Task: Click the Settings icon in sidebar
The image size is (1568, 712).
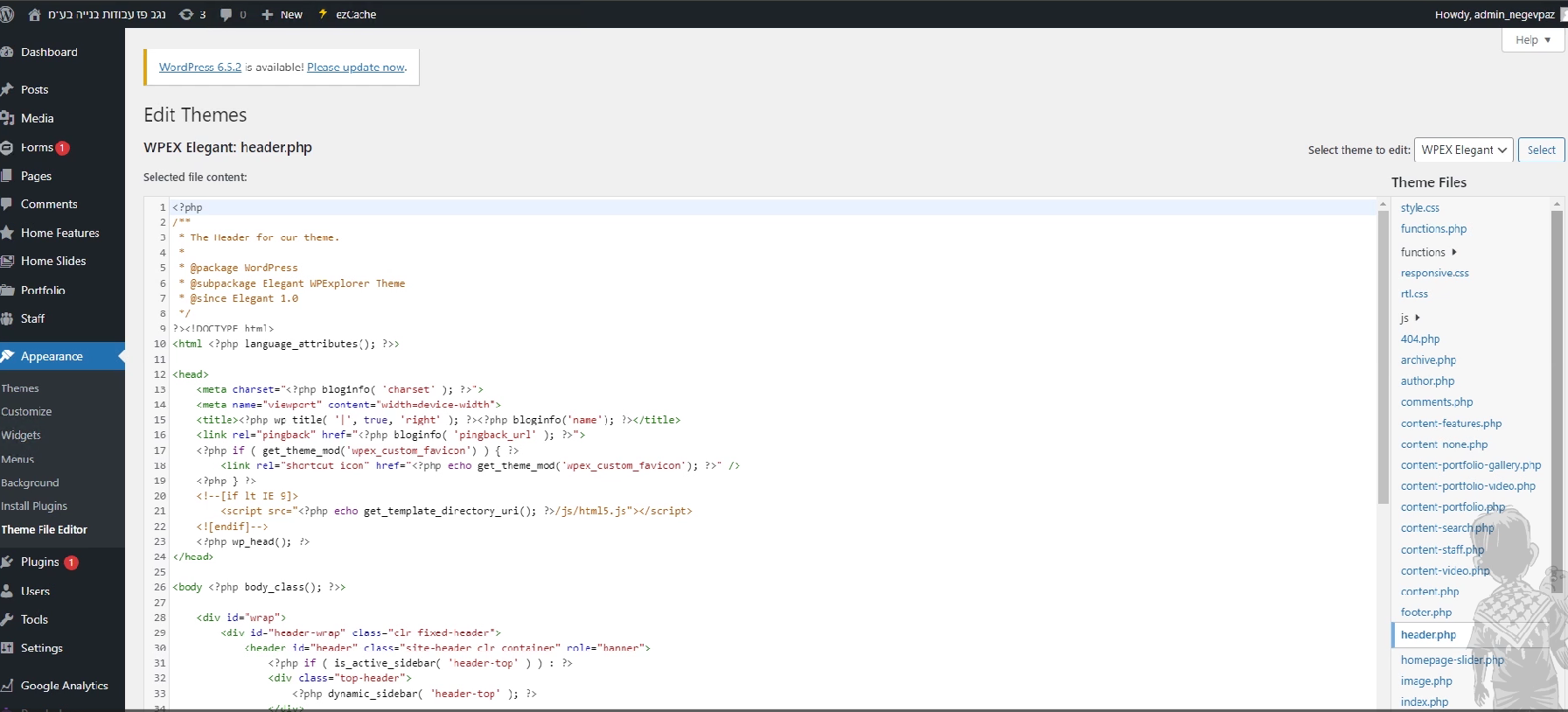Action: (8, 648)
